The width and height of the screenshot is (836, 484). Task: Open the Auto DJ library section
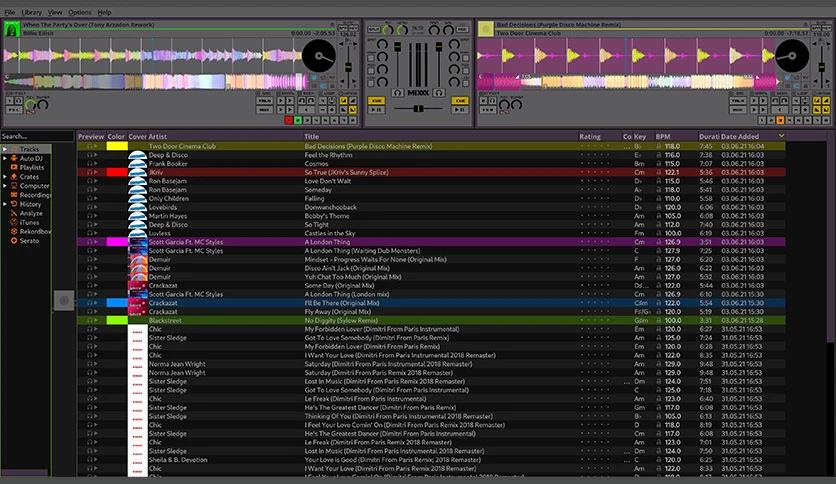point(31,158)
